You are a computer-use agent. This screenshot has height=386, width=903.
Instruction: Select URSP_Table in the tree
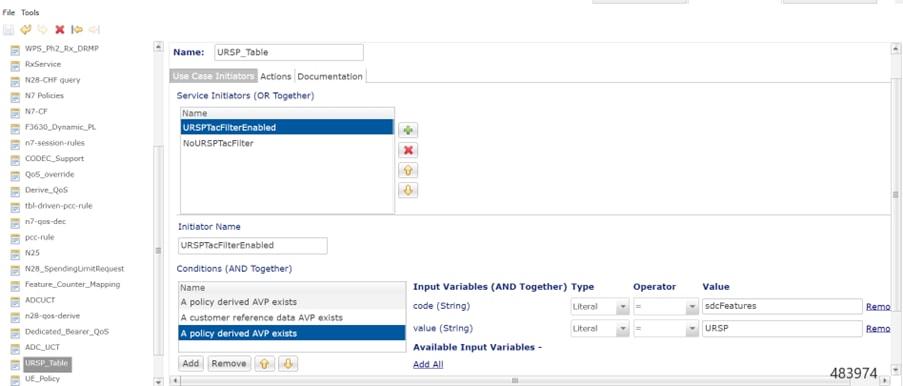[x=46, y=364]
